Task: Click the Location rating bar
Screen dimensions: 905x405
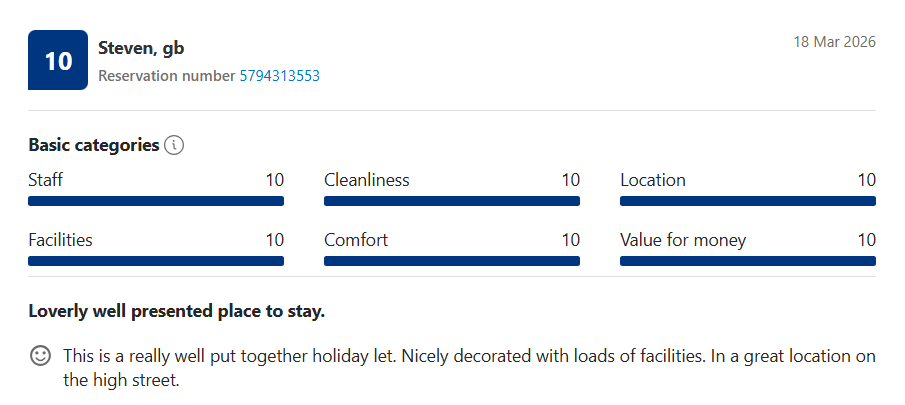Action: [748, 201]
